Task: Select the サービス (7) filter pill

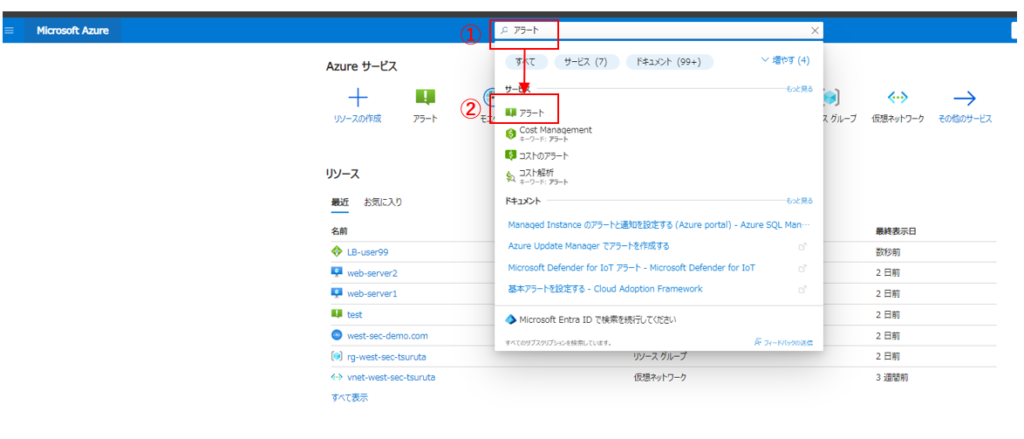Action: tap(586, 61)
